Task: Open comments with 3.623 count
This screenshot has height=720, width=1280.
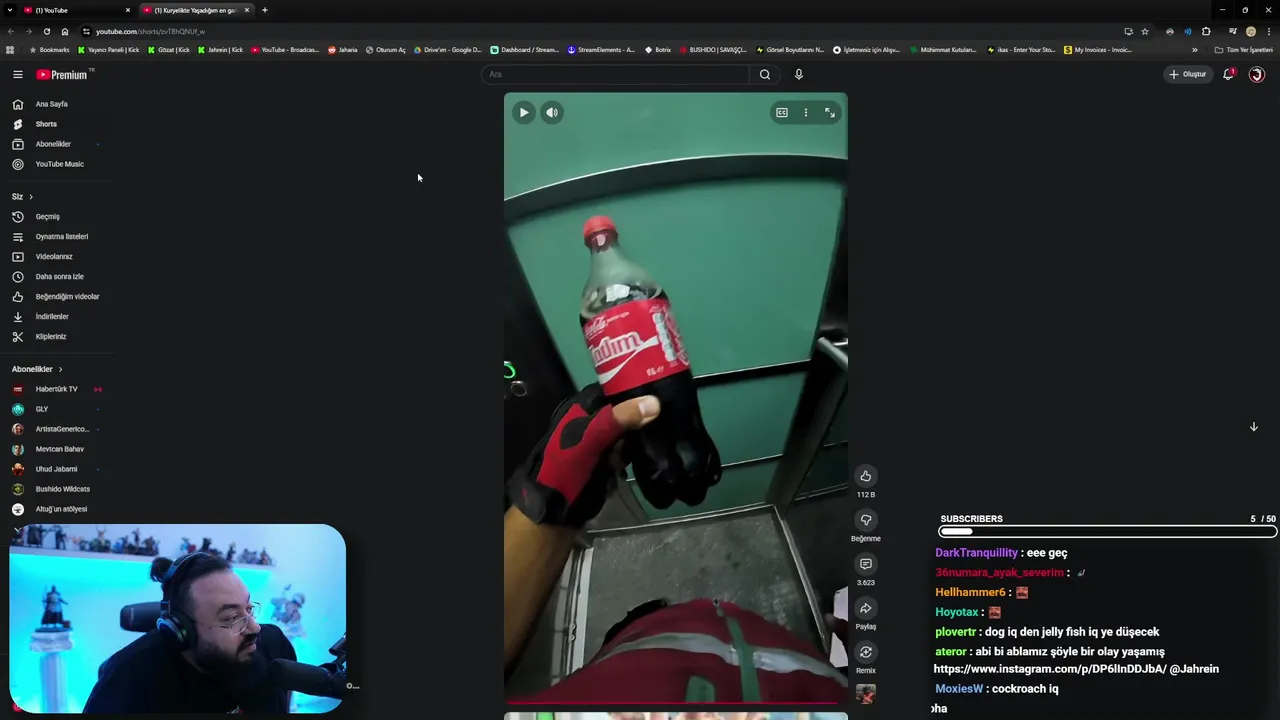Action: (x=866, y=564)
